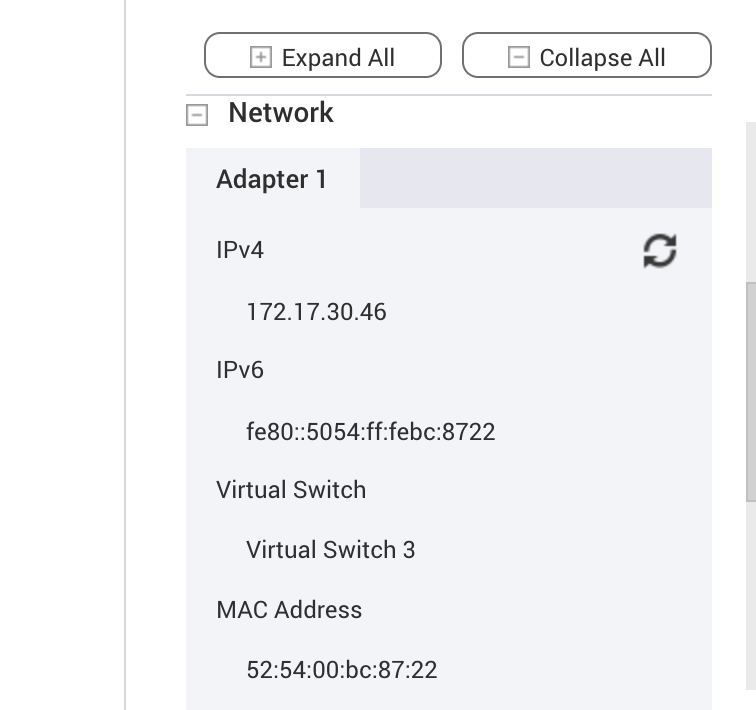Click the Collapse All button
Screen dimensions: 756x710
coord(587,55)
